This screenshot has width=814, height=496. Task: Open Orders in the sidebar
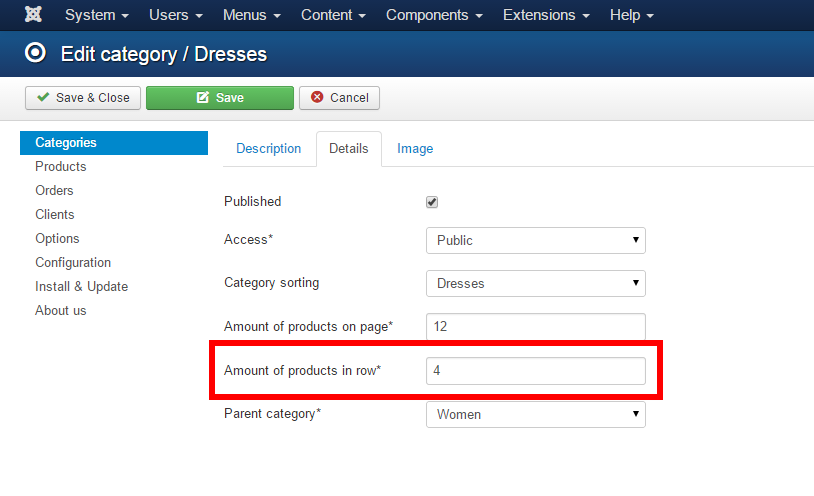click(x=54, y=191)
